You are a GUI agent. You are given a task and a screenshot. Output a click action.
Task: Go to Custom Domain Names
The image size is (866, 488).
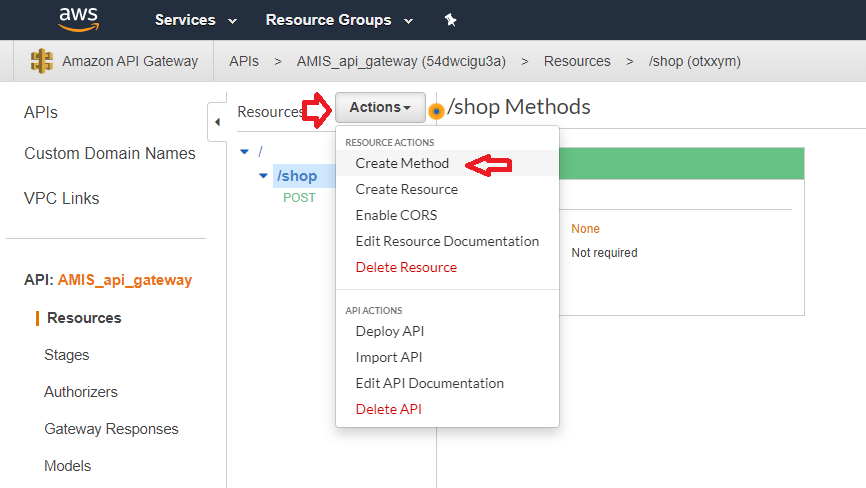point(110,154)
